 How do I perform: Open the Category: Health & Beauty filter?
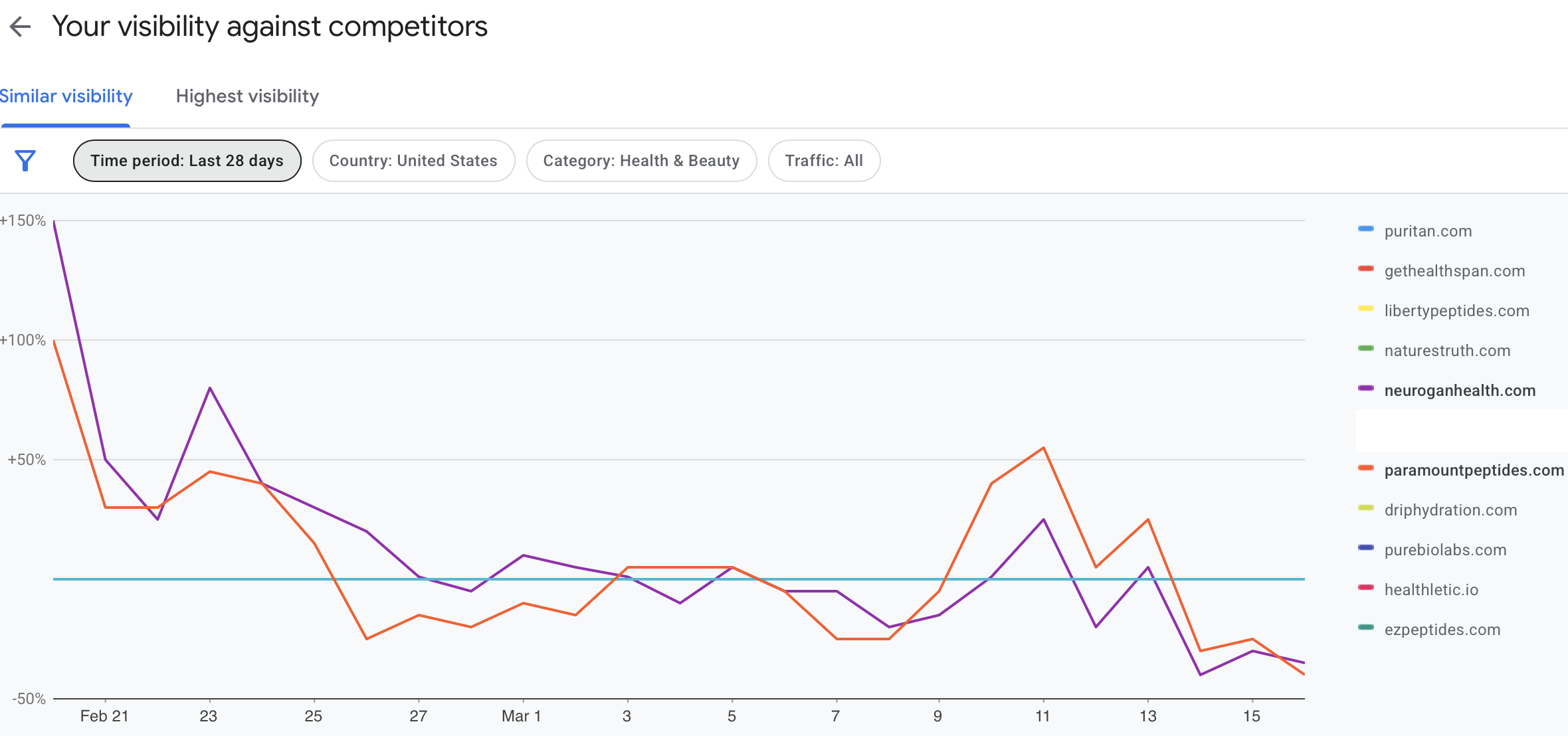[641, 161]
